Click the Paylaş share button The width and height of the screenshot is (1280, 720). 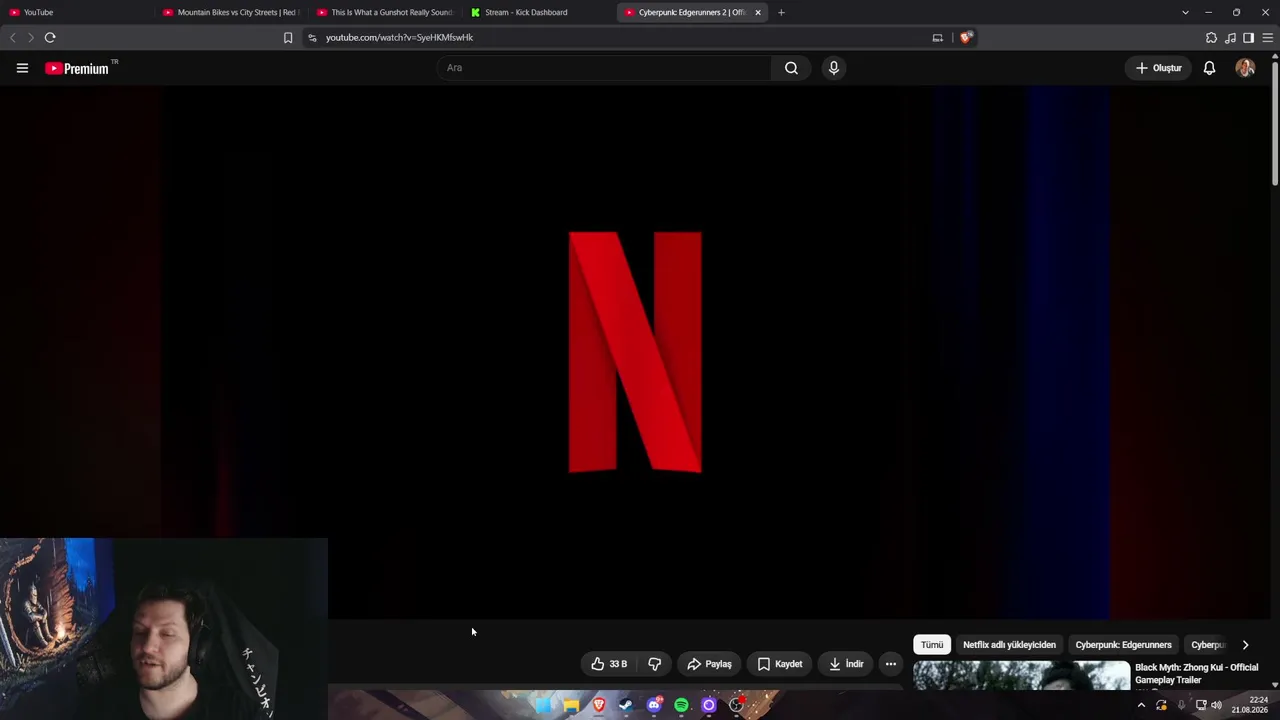pos(709,664)
